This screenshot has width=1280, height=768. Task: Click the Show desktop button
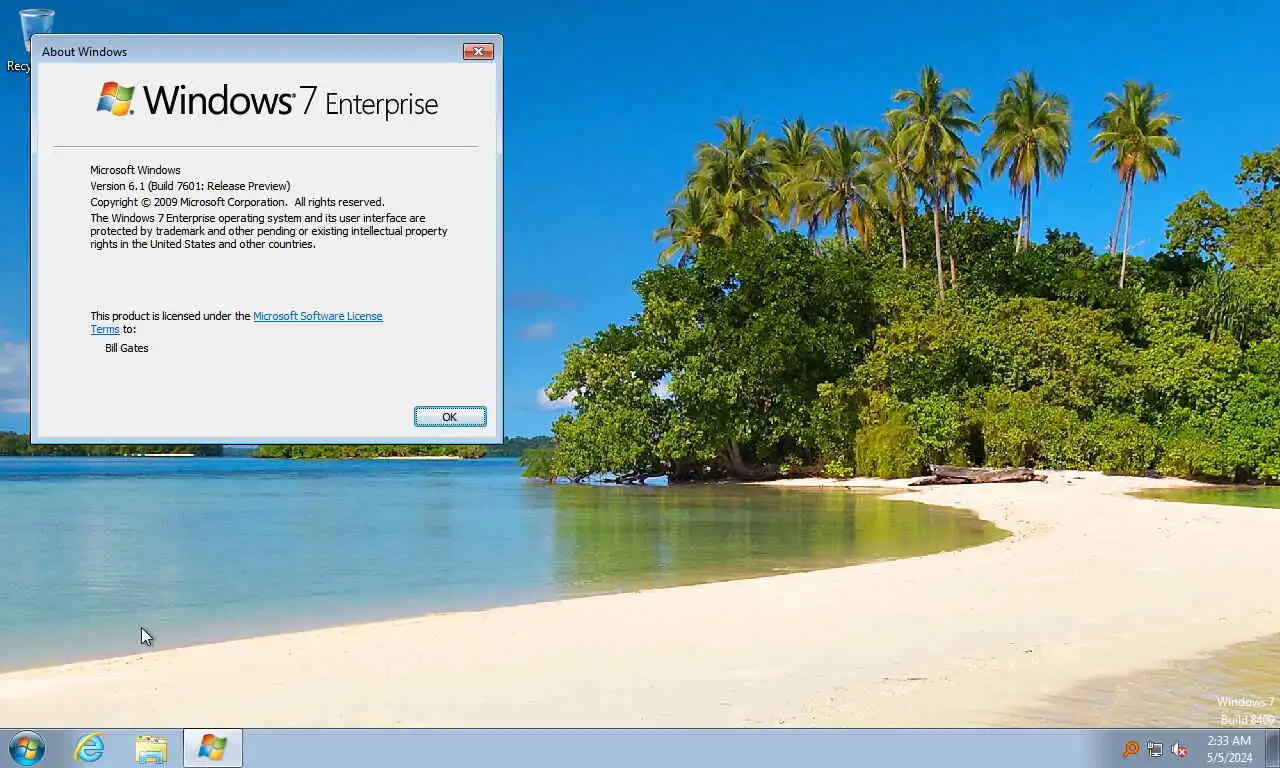pyautogui.click(x=1272, y=748)
